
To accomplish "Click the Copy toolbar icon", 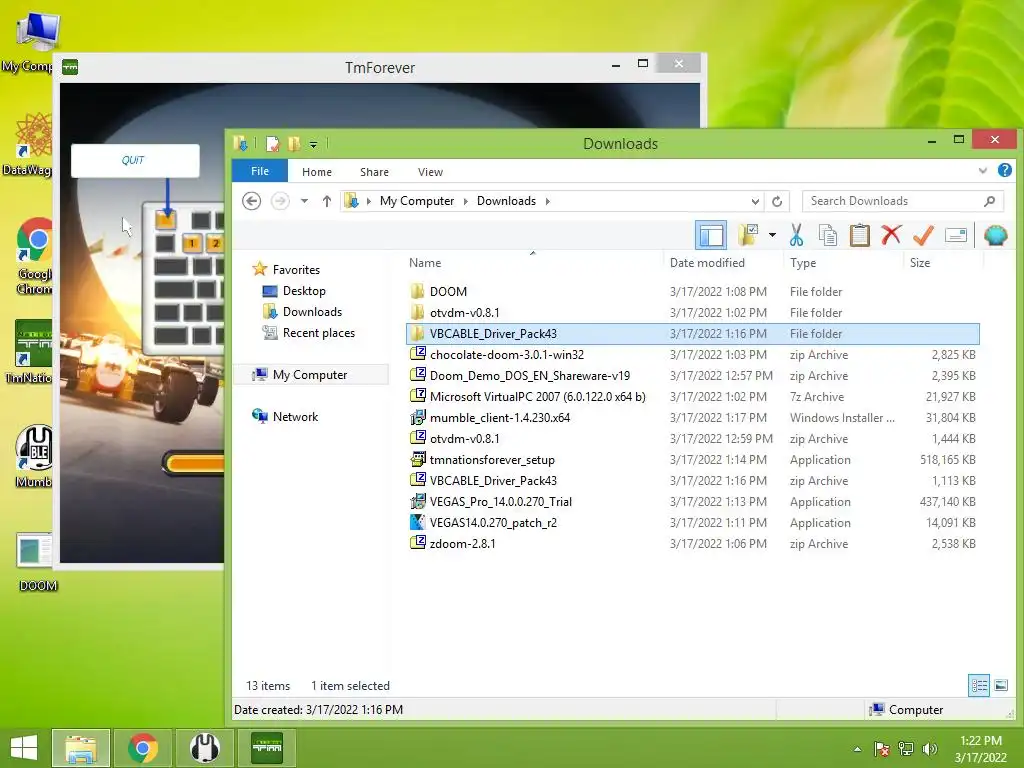I will pos(827,235).
